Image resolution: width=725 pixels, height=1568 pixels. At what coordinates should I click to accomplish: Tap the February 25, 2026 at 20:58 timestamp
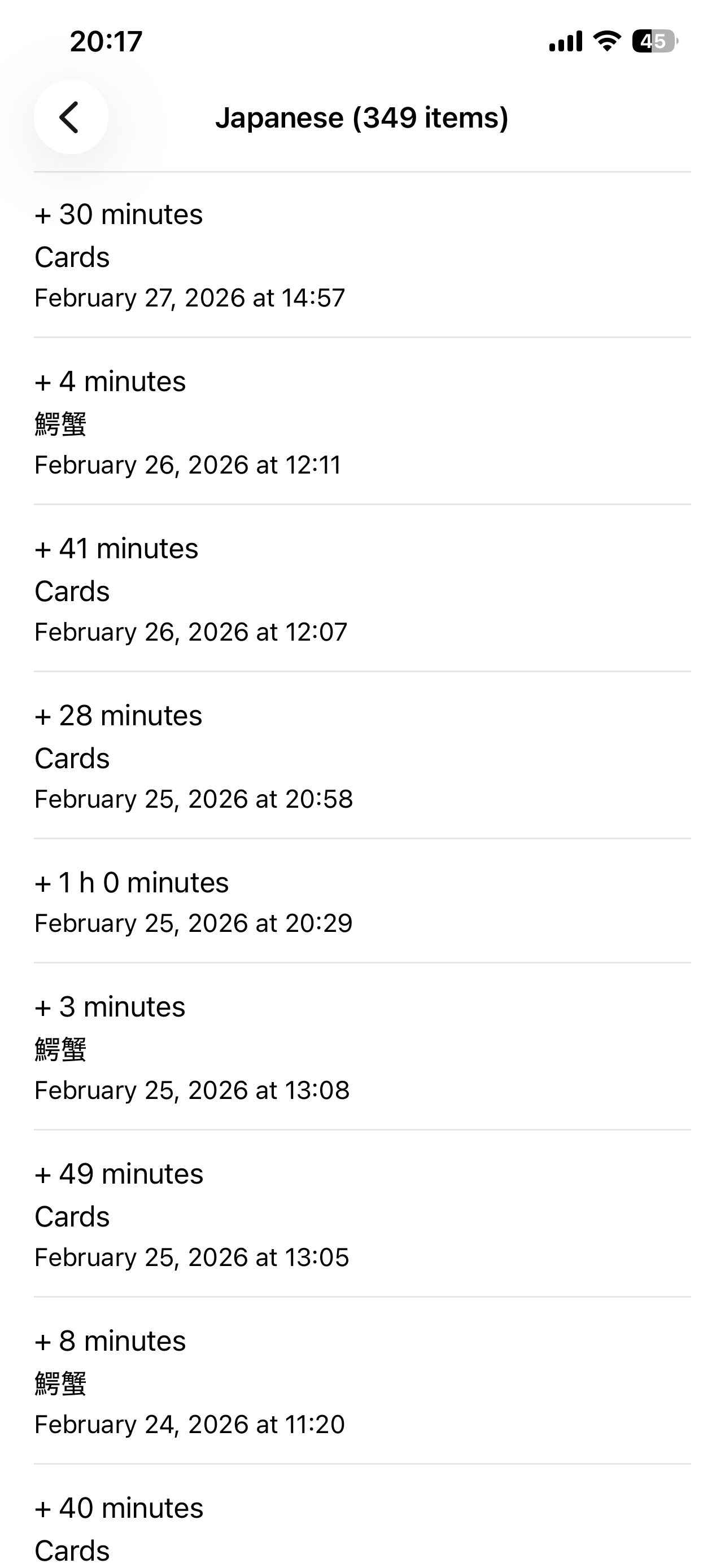(194, 799)
